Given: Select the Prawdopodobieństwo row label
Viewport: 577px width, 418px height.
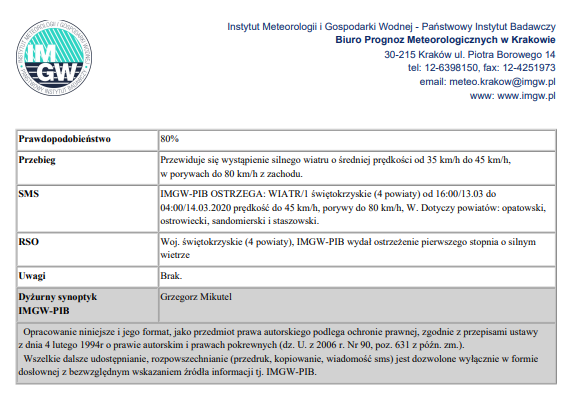Looking at the screenshot, I should (65, 139).
